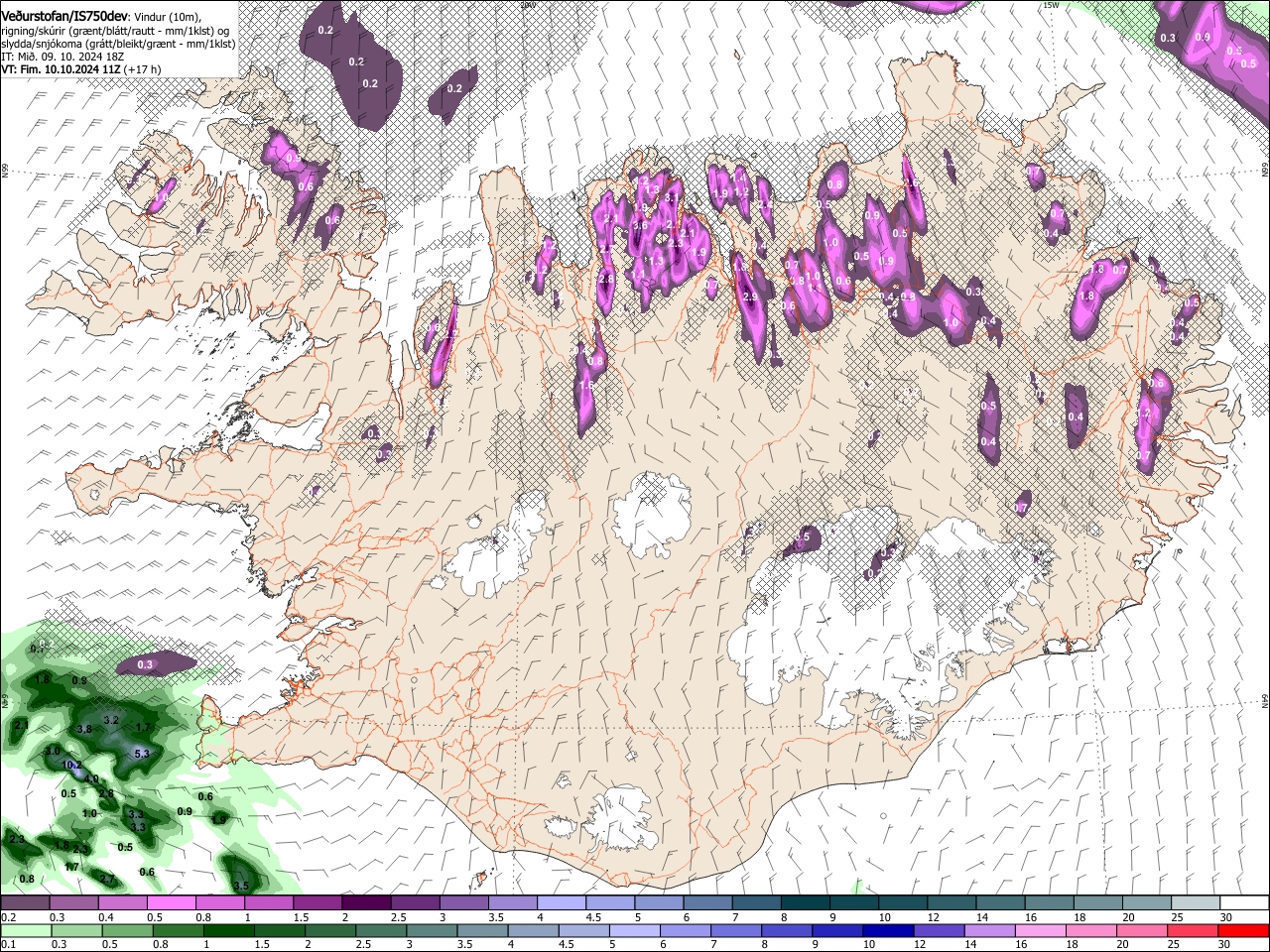Select the snow legend swatch between 6 and 7
The height and width of the screenshot is (952, 1270).
tap(707, 903)
